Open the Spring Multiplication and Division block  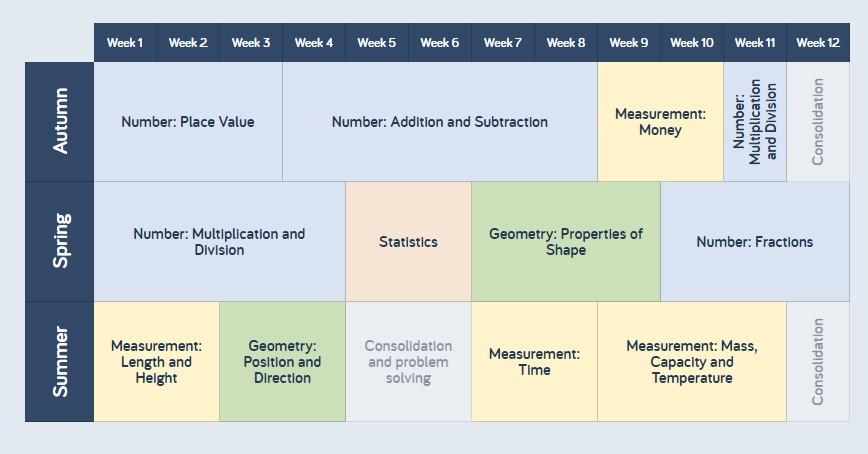(x=219, y=241)
